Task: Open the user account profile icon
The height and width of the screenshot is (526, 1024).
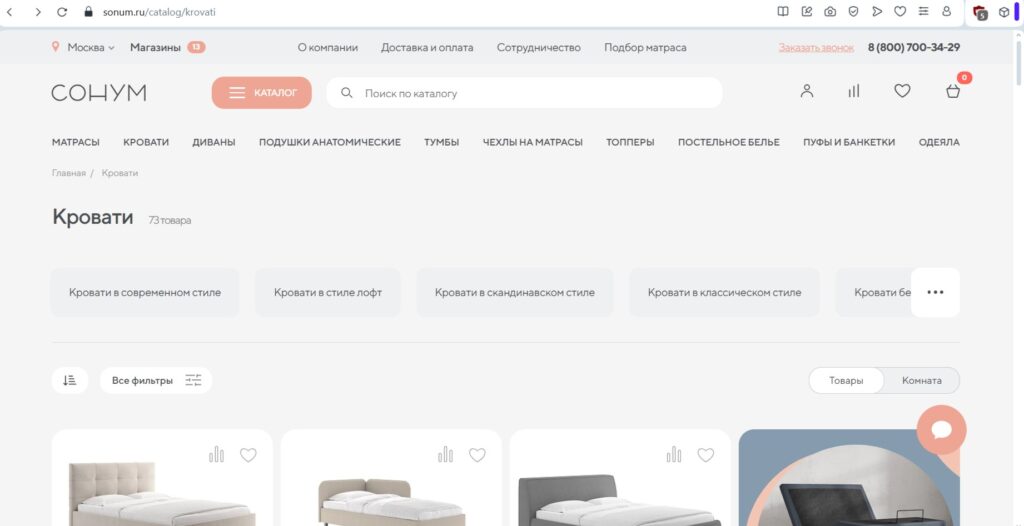Action: [807, 91]
